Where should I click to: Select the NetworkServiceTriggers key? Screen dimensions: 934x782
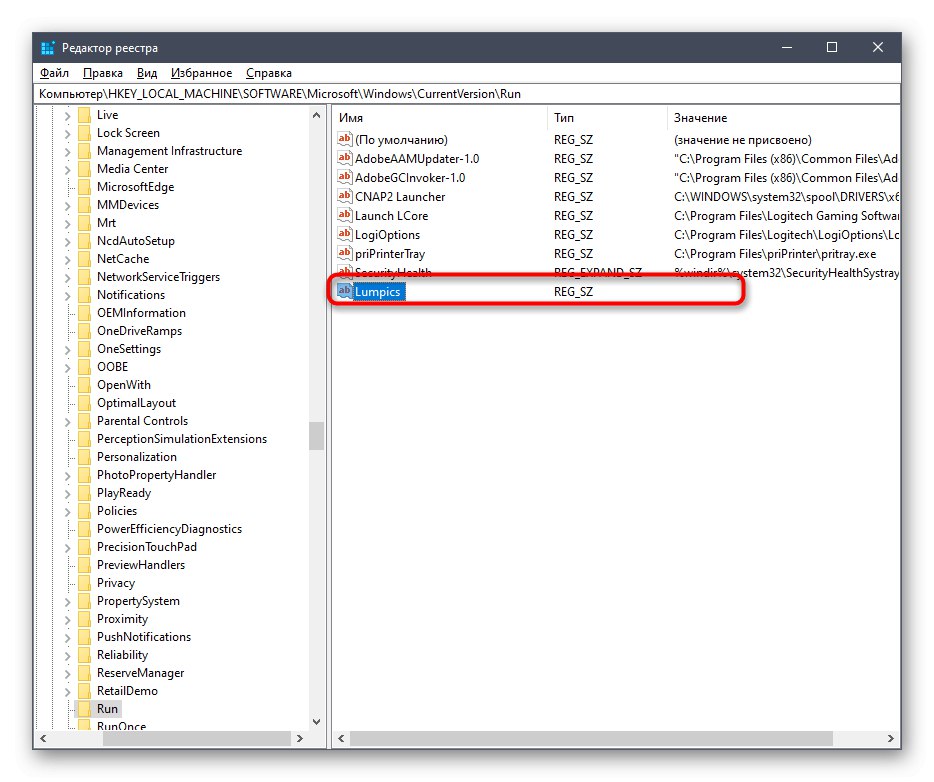click(158, 276)
